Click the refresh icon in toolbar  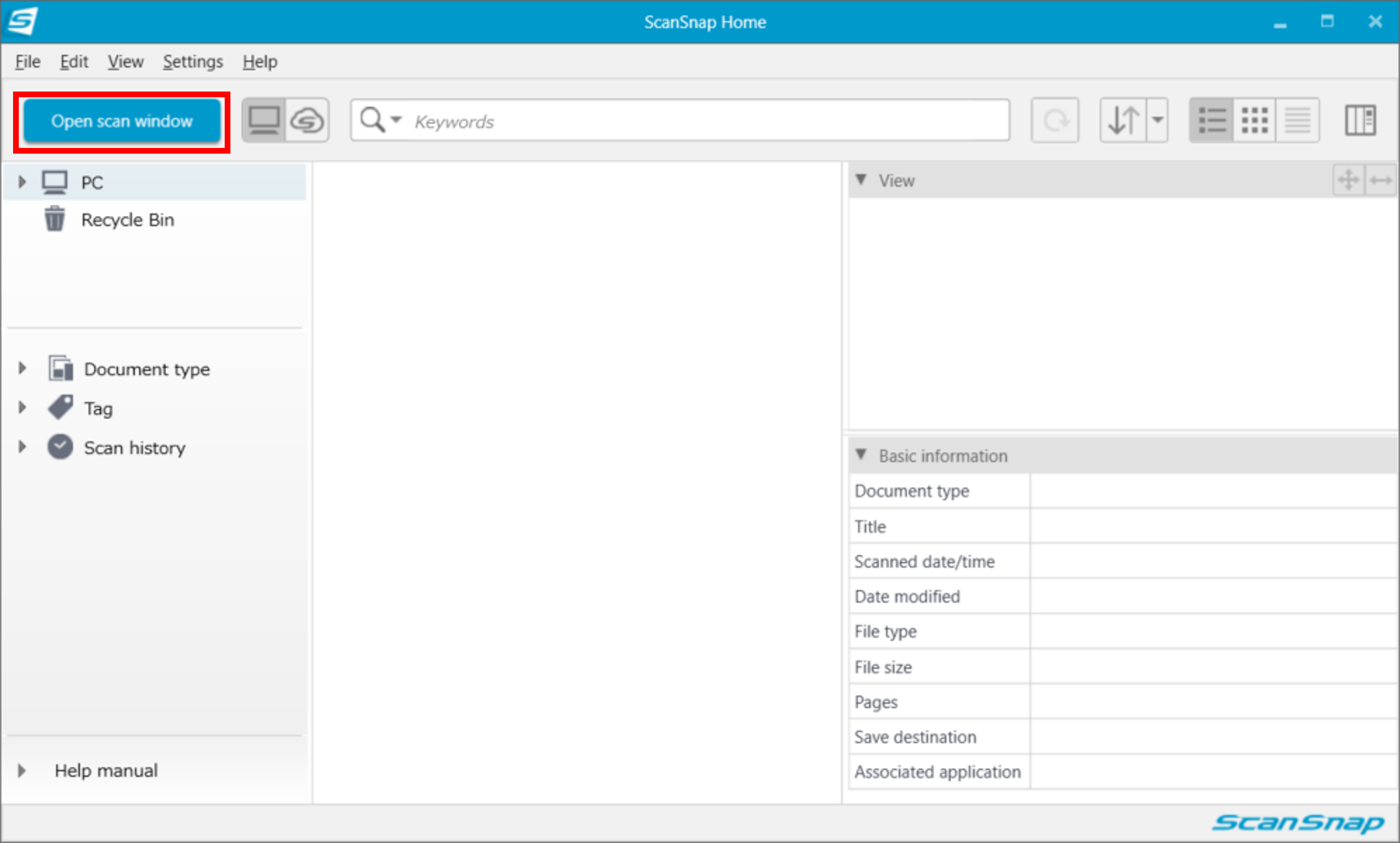[x=1055, y=121]
